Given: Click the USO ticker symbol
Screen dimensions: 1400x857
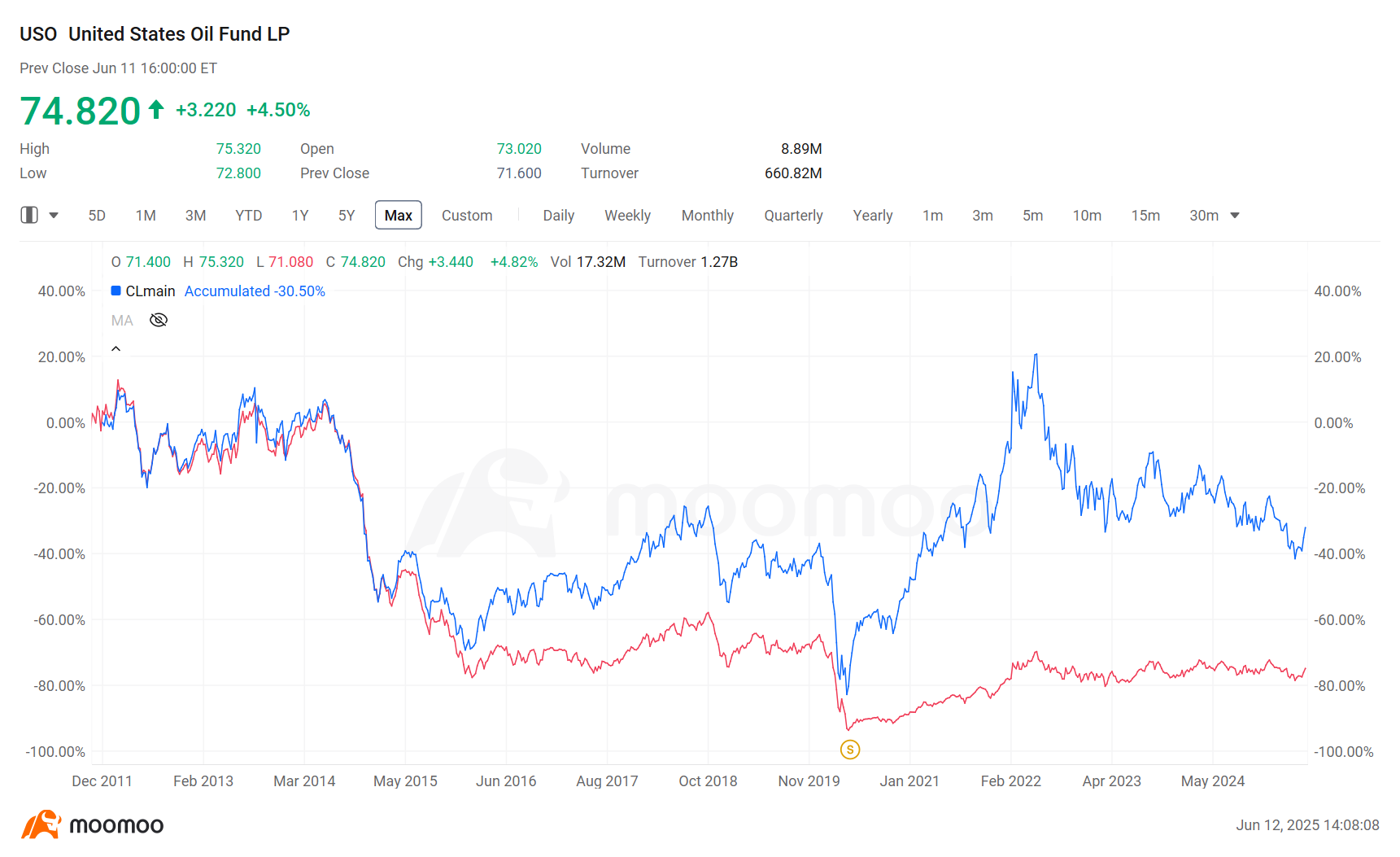Looking at the screenshot, I should click(38, 34).
